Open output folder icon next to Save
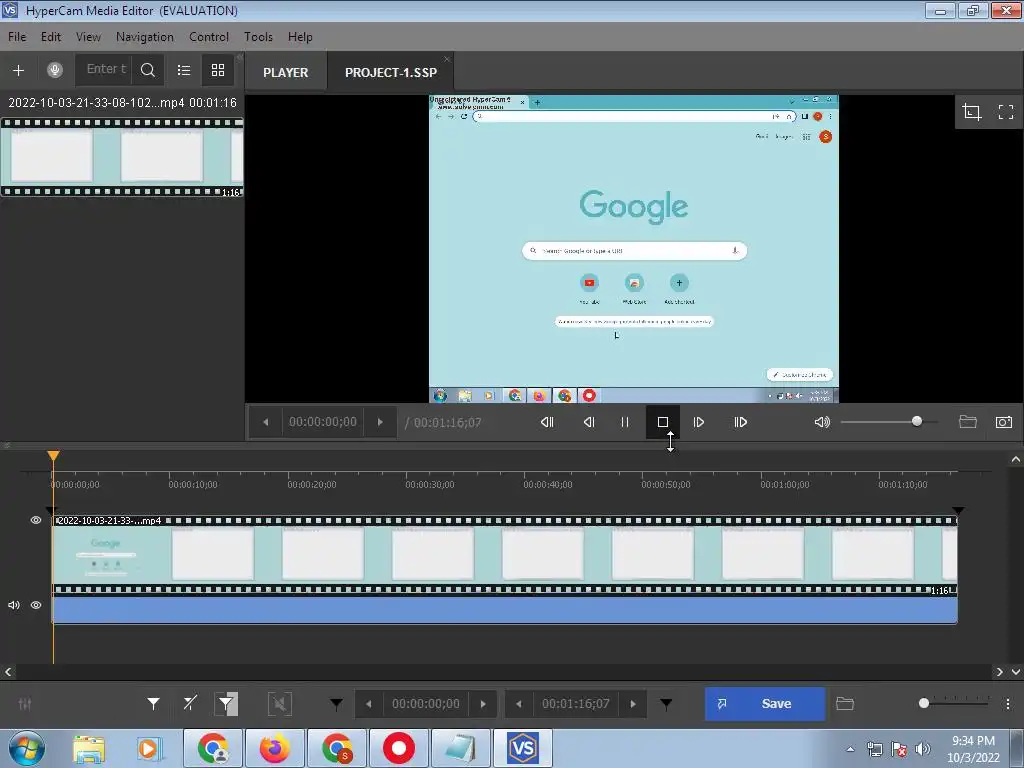The image size is (1024, 768). pos(845,703)
